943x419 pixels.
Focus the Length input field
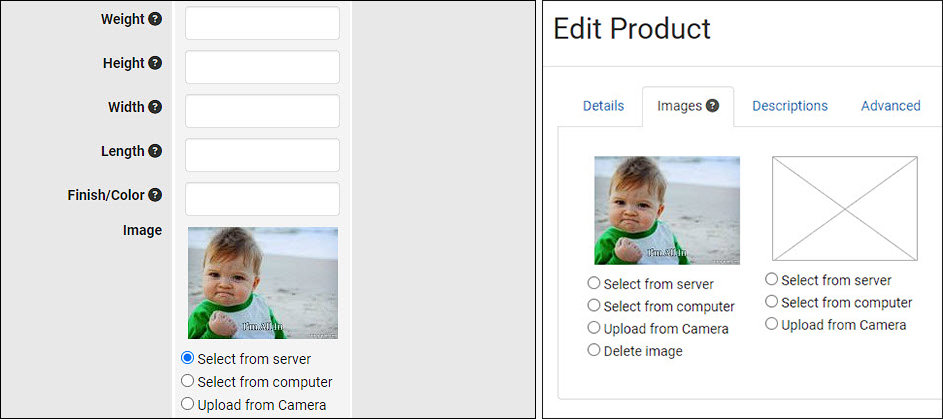coord(262,154)
